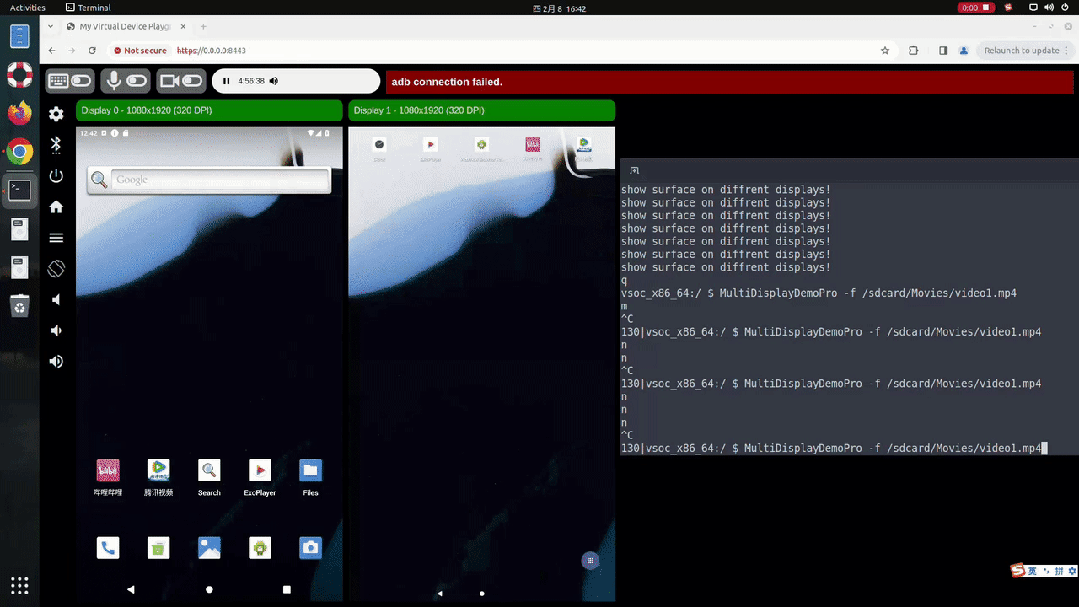Image resolution: width=1079 pixels, height=607 pixels.
Task: Go back in browser history
Action: (52, 50)
